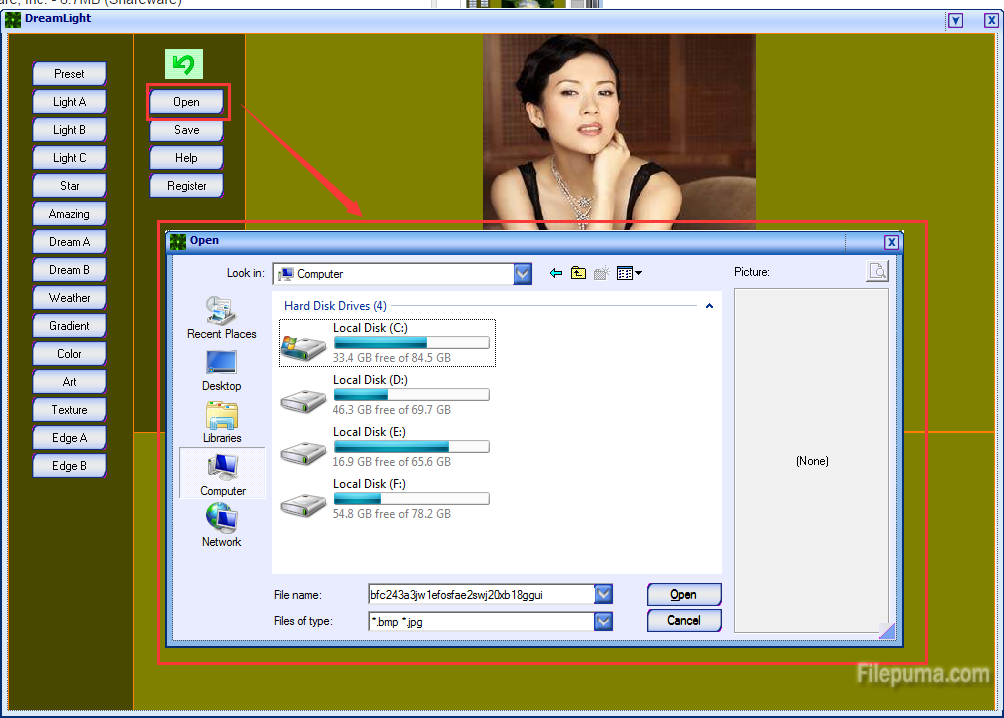Select Recent Places in sidebar

click(222, 318)
